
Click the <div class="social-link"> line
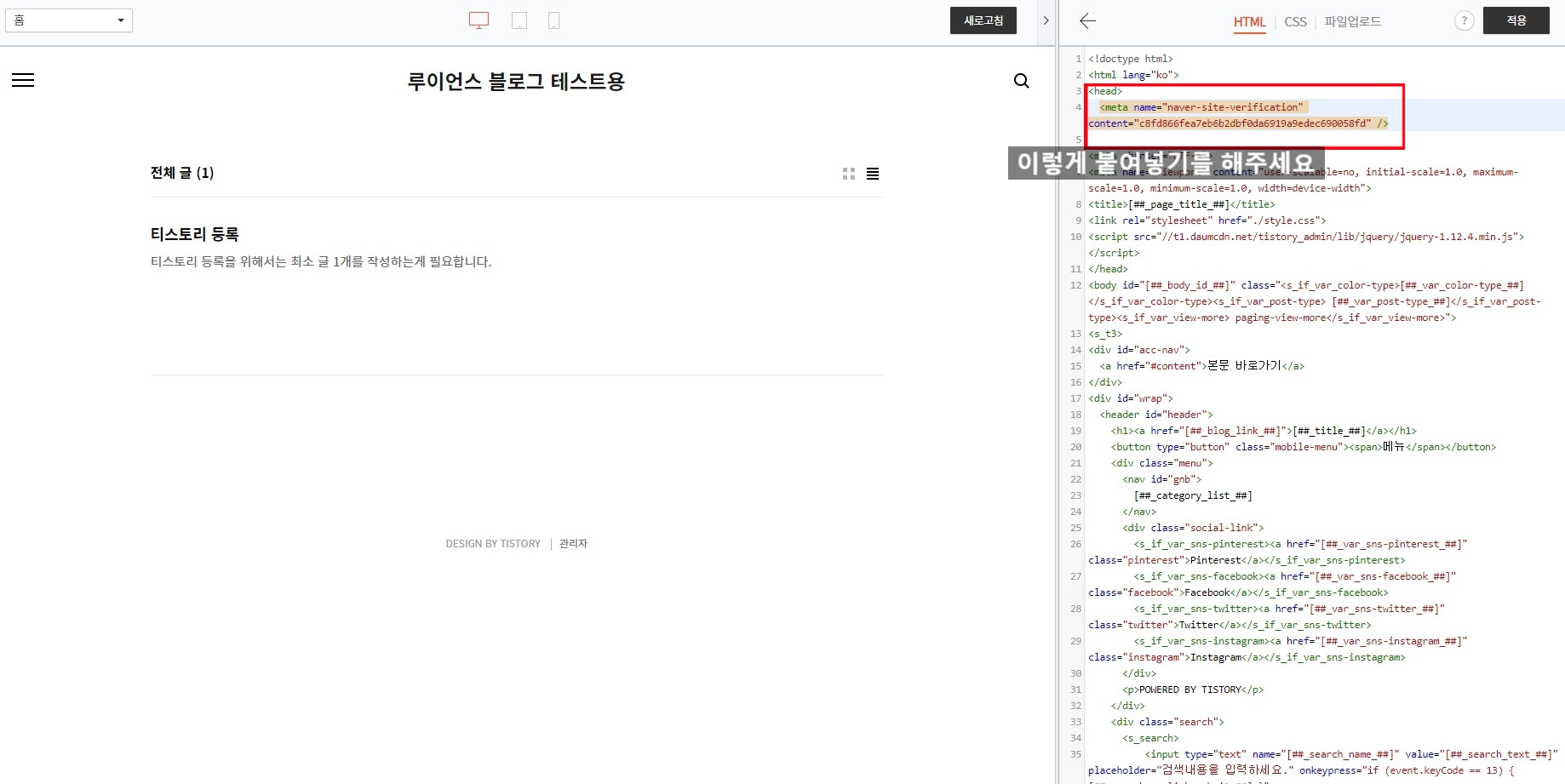point(1193,528)
